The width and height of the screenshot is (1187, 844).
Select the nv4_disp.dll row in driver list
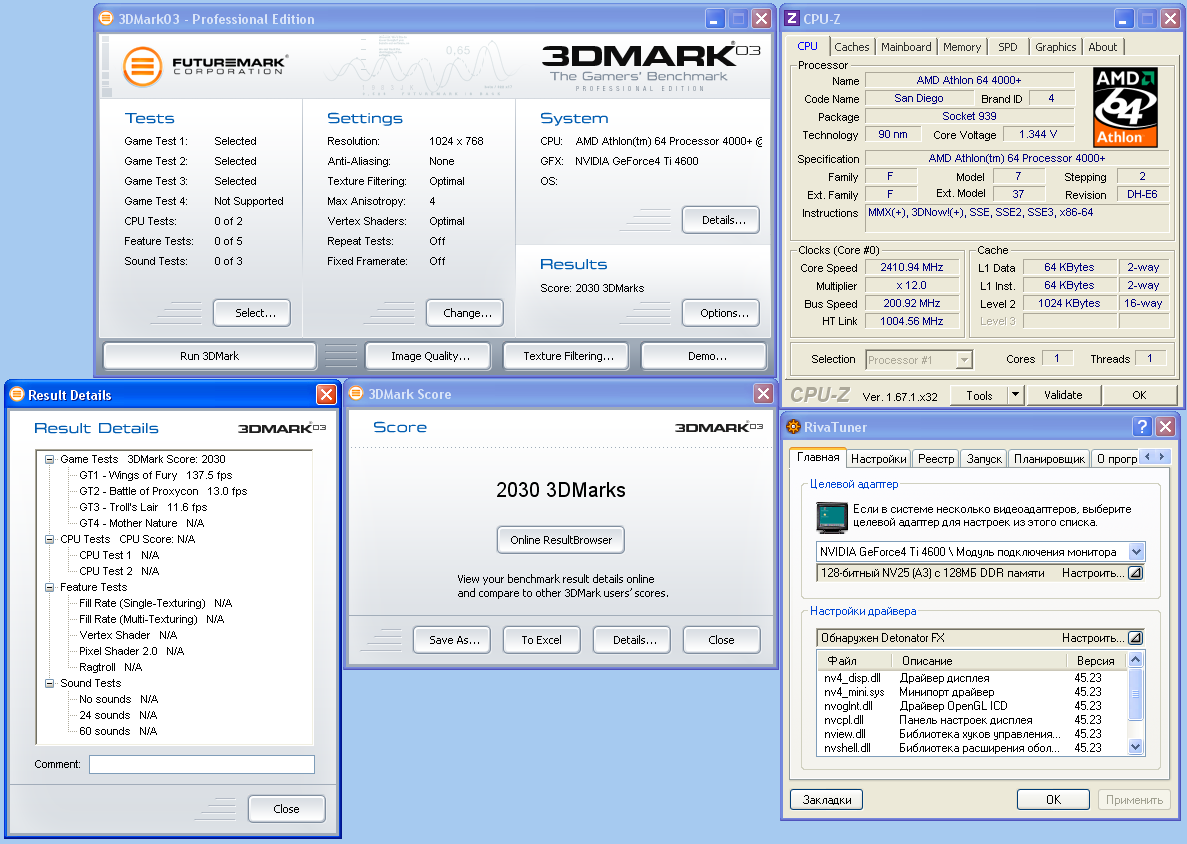(973, 678)
